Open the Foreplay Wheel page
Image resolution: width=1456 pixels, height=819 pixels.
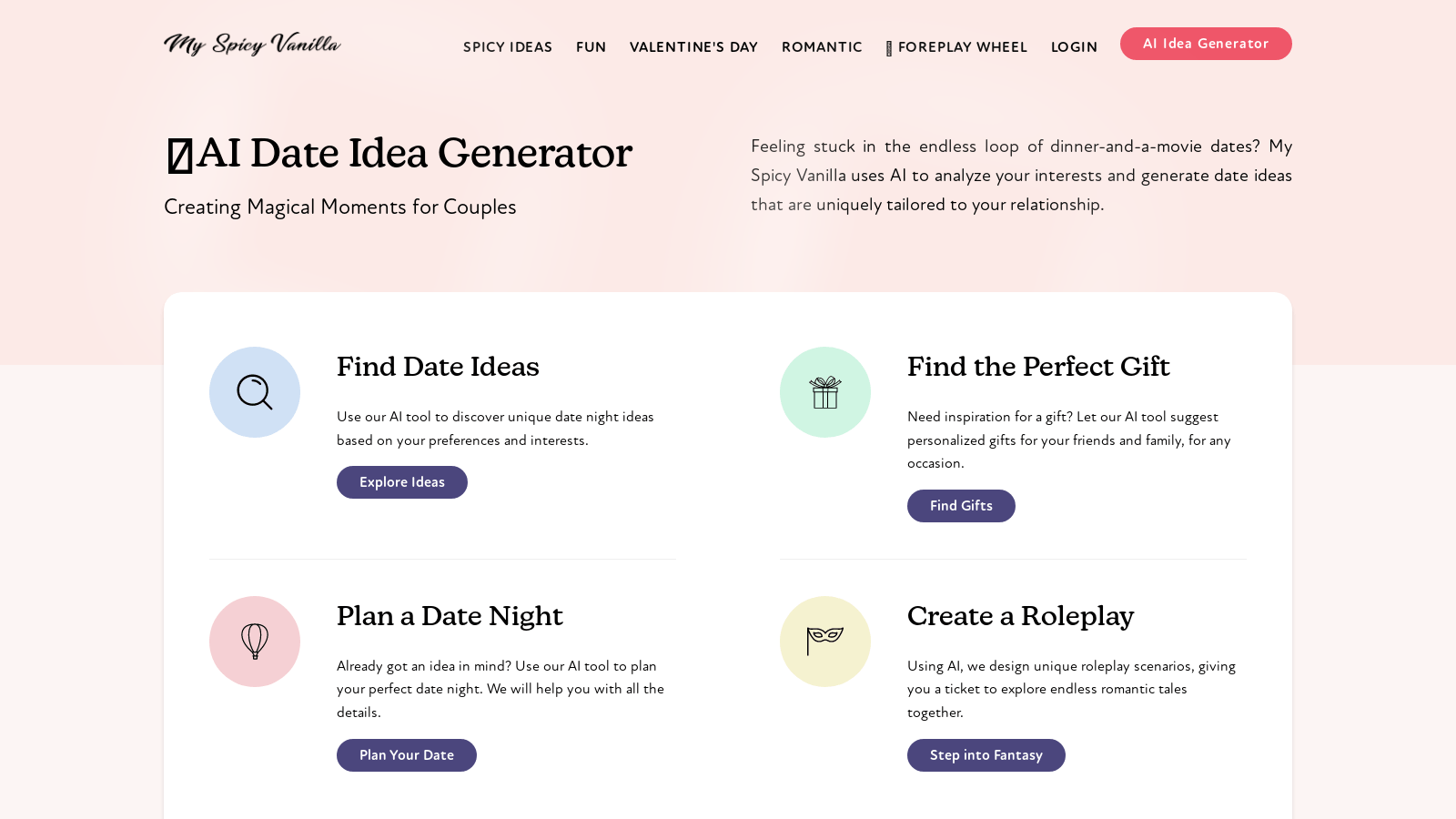pos(963,47)
